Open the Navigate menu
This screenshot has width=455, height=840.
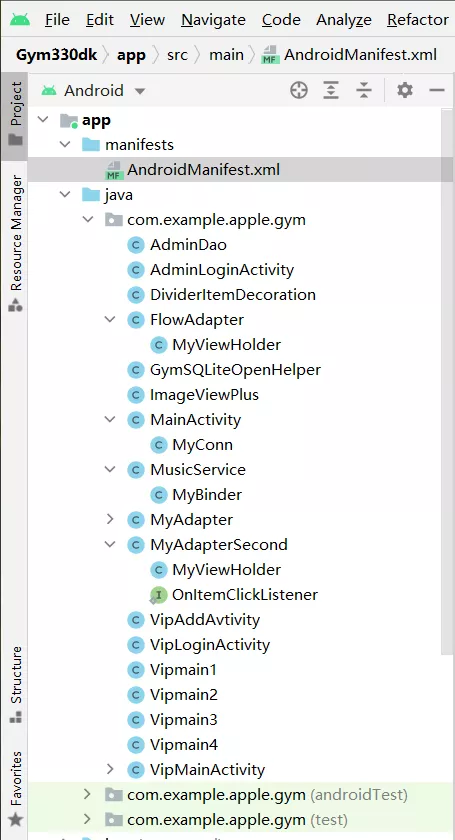(213, 20)
